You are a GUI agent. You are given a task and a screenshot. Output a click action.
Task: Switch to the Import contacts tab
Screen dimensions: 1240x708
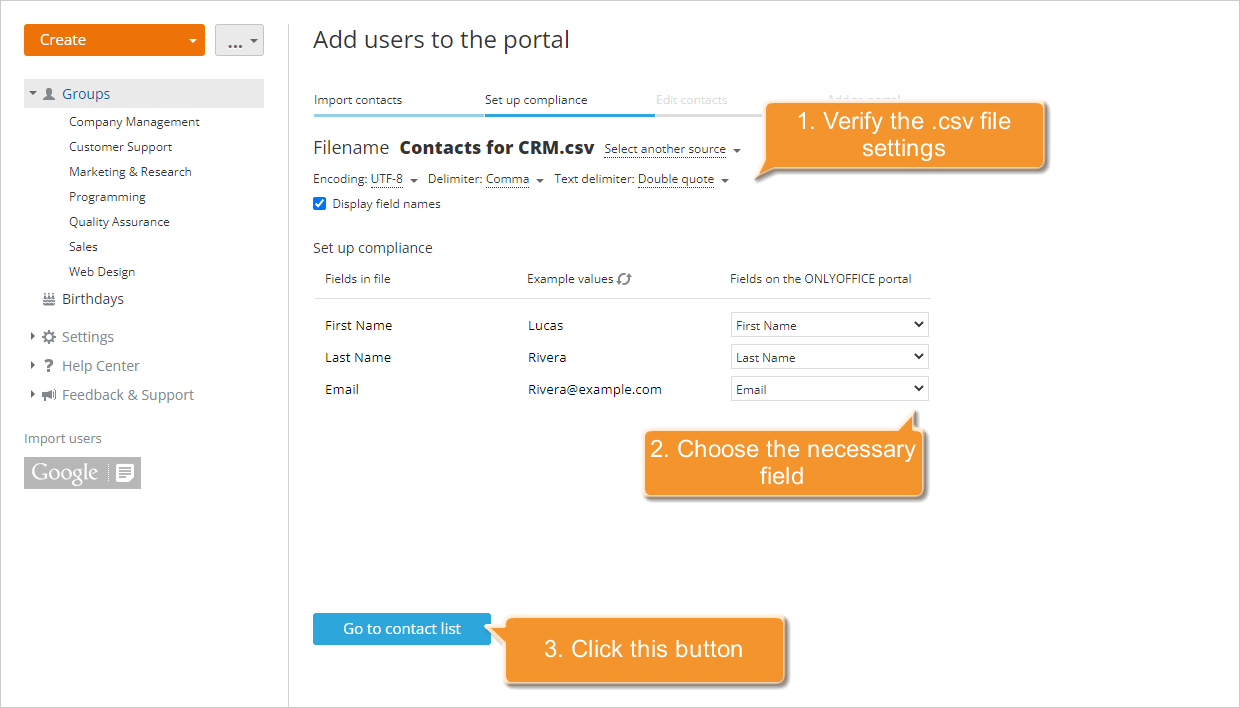pos(358,100)
